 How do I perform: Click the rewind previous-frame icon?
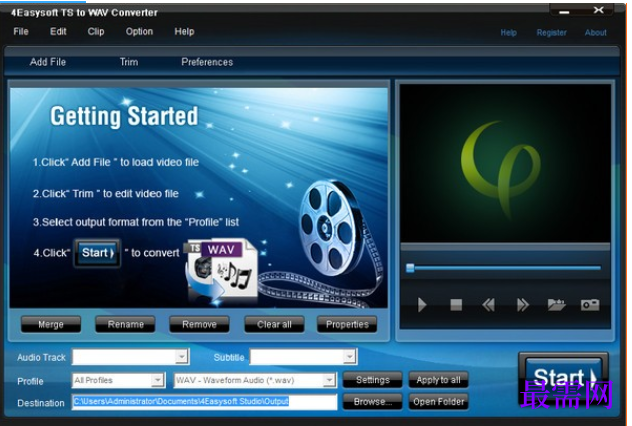489,305
